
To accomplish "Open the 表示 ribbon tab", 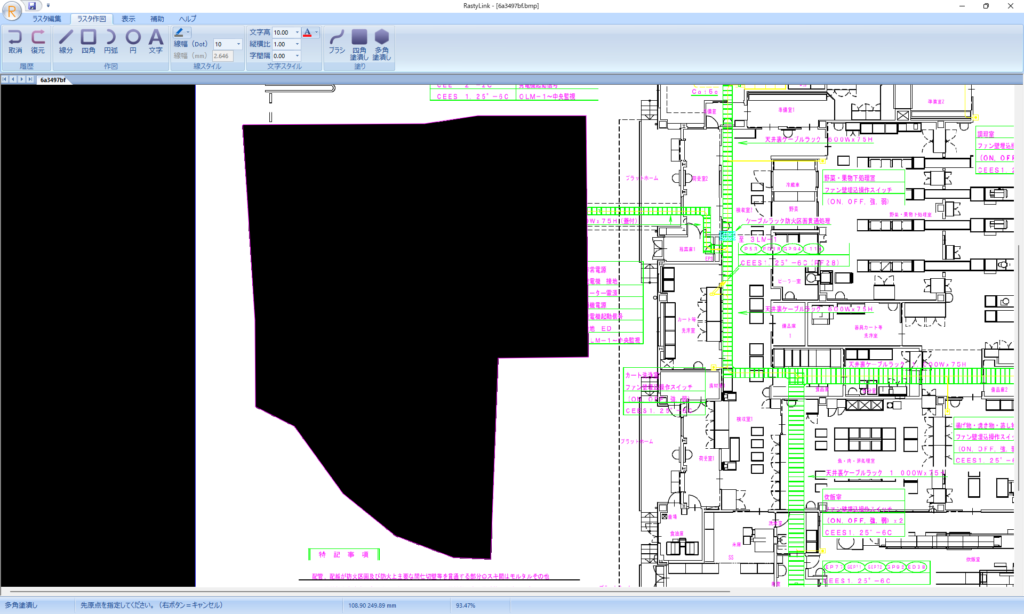I will click(x=129, y=19).
